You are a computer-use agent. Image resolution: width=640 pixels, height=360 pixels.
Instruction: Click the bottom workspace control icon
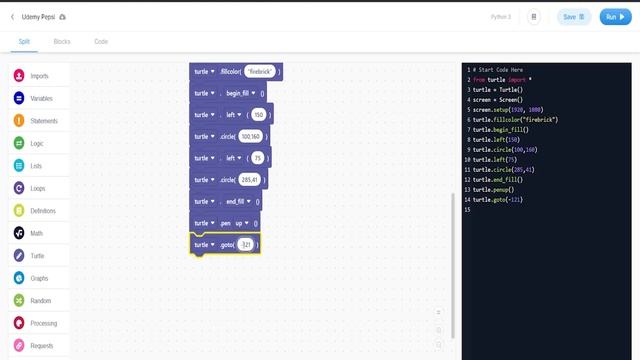438,345
